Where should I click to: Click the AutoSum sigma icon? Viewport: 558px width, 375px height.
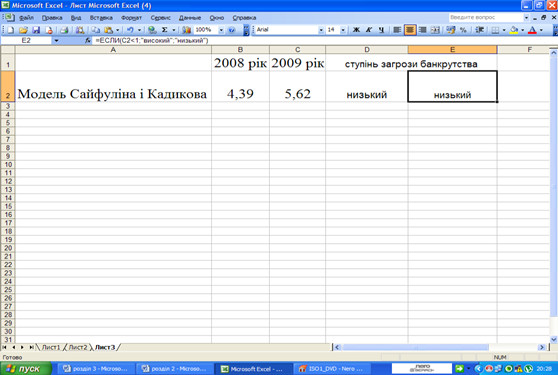pyautogui.click(x=164, y=30)
